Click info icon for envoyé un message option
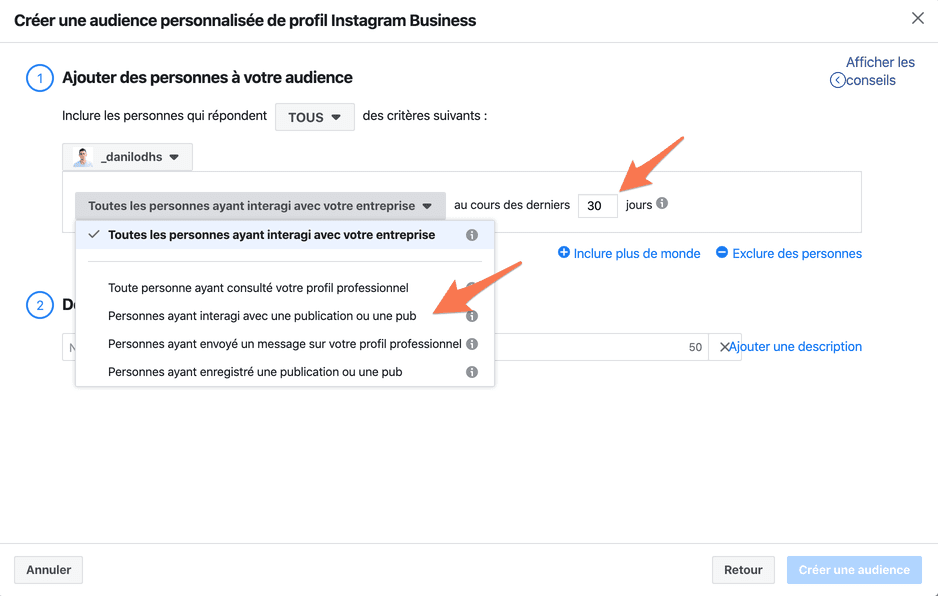Viewport: 938px width, 596px height. click(472, 344)
